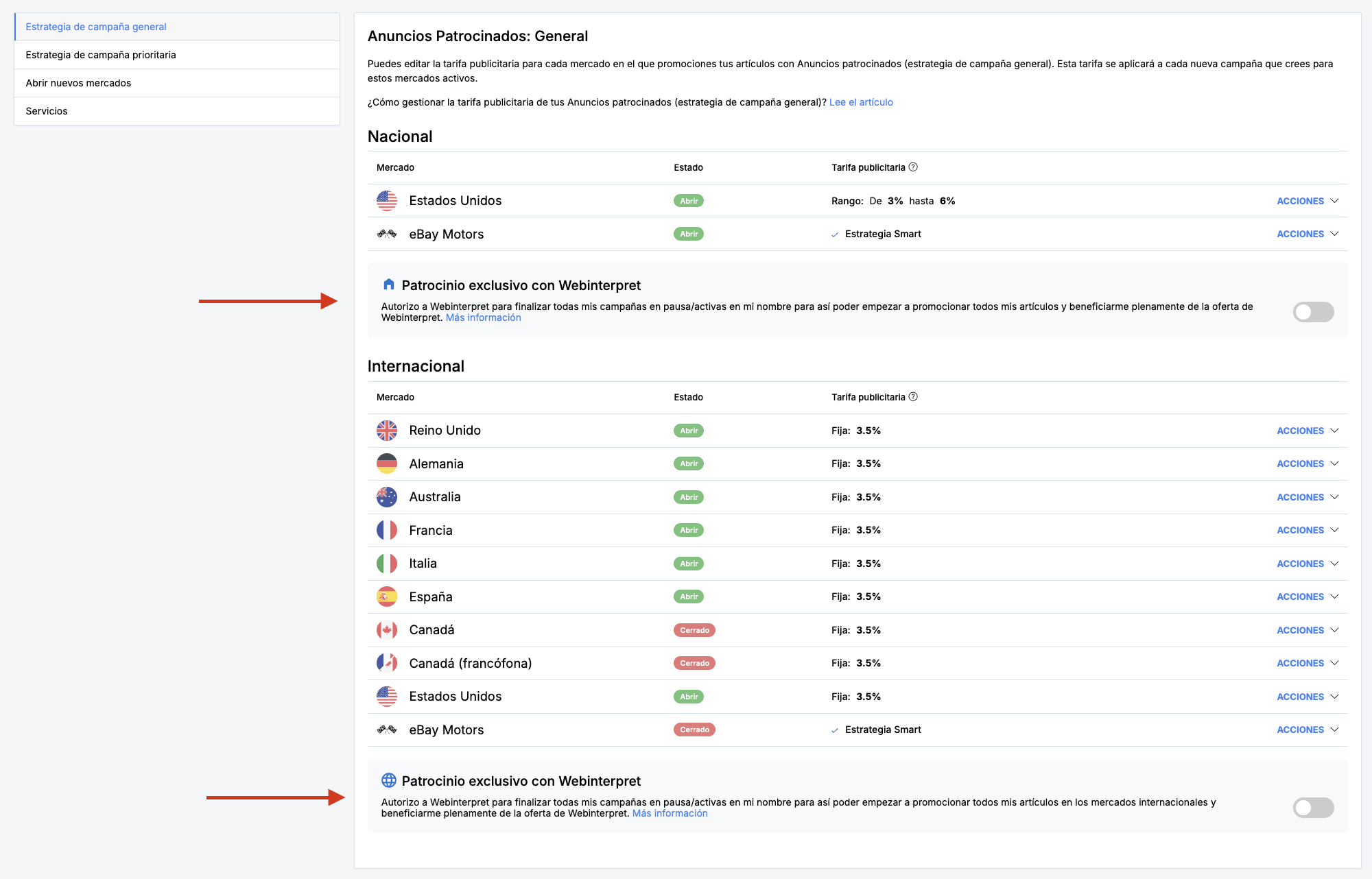The width and height of the screenshot is (1372, 879).
Task: Click the Abrir badge for national eBay Motors
Action: (x=689, y=234)
